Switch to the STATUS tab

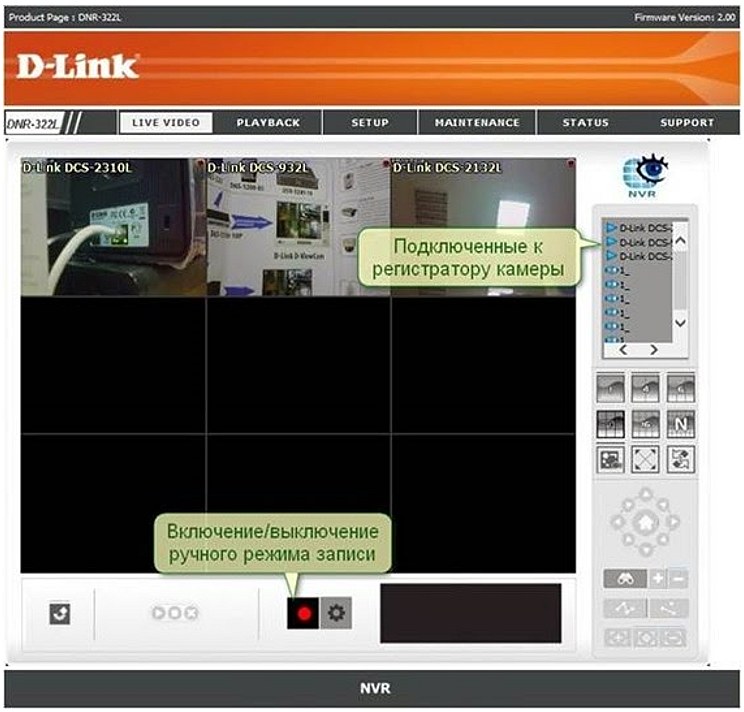coord(585,123)
